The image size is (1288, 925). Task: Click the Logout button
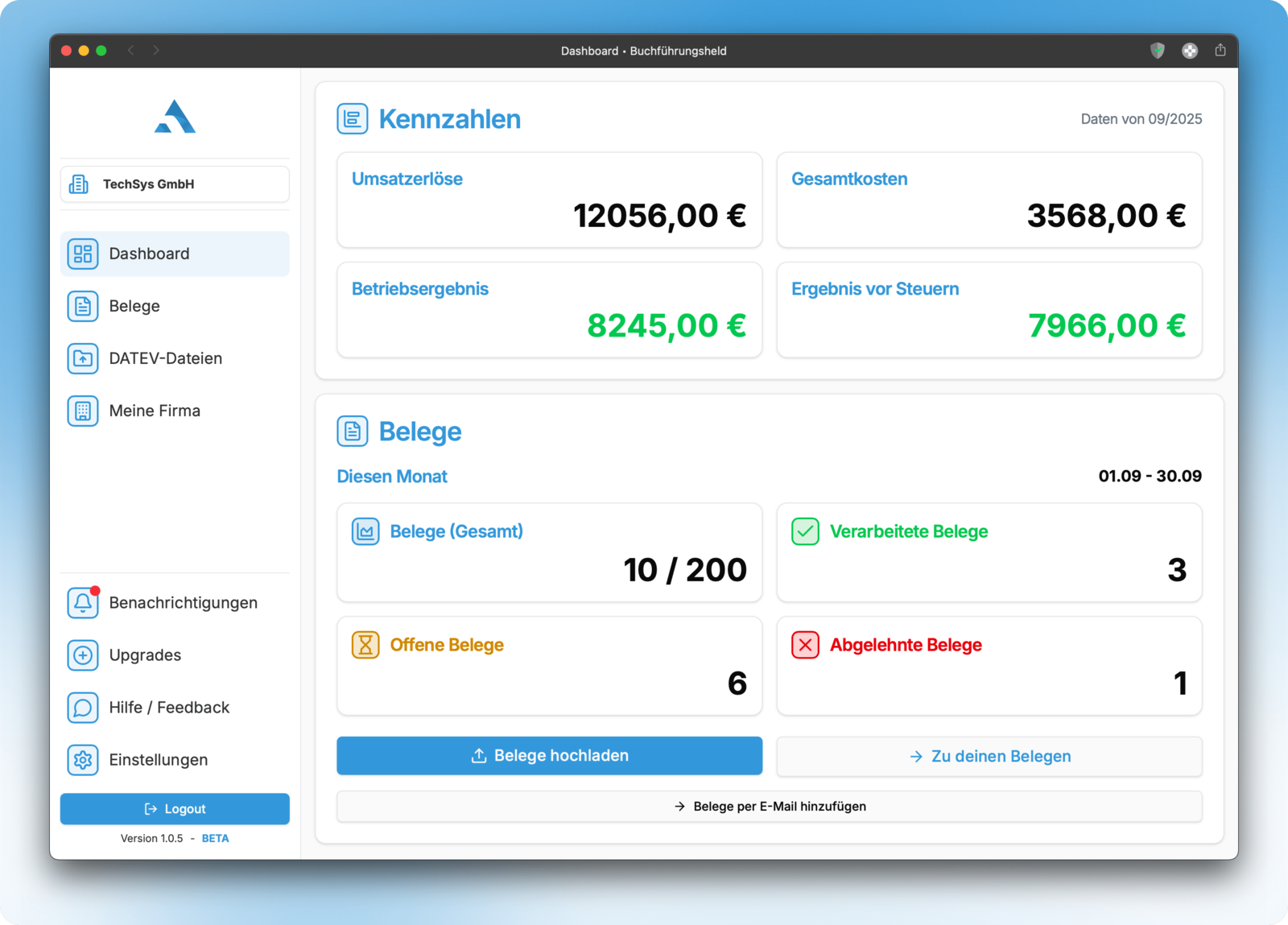point(175,809)
